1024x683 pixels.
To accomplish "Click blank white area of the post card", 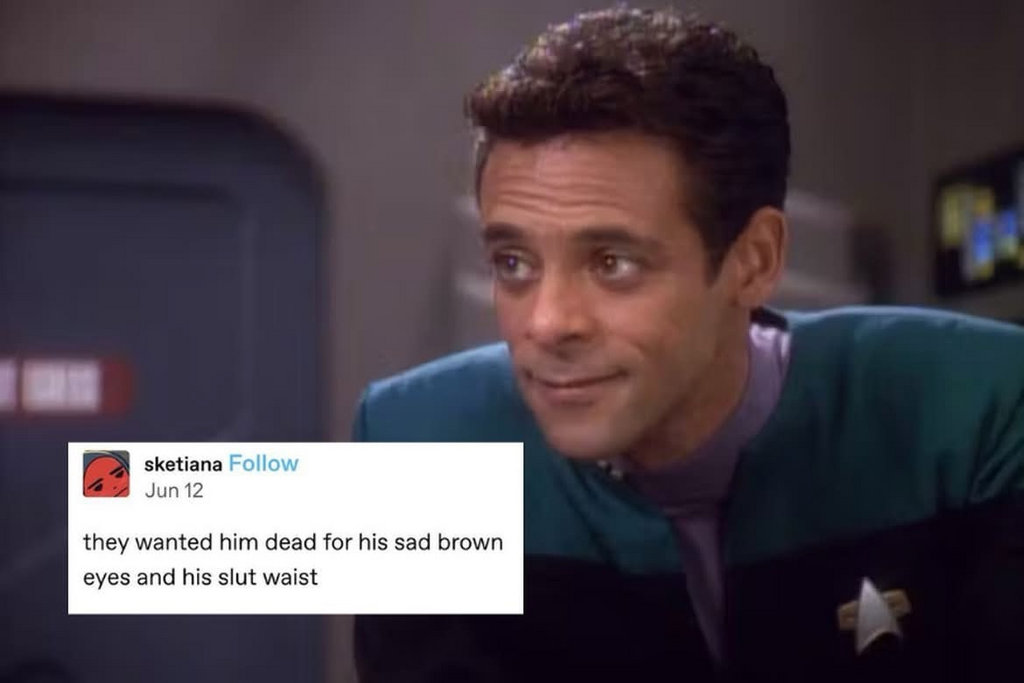I will [x=405, y=483].
